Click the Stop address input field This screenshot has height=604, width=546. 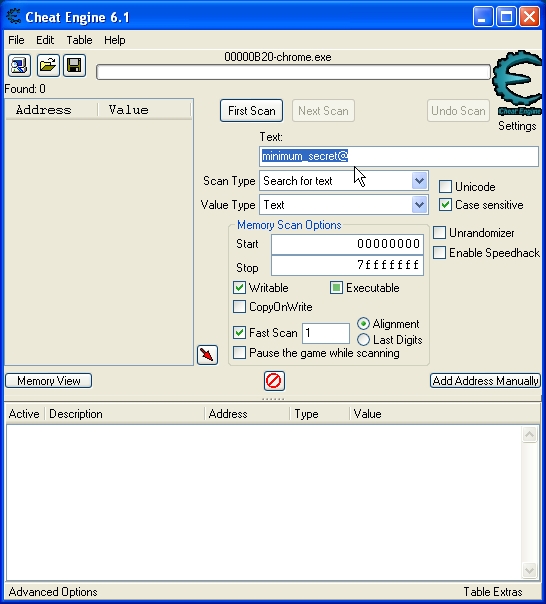[x=347, y=265]
